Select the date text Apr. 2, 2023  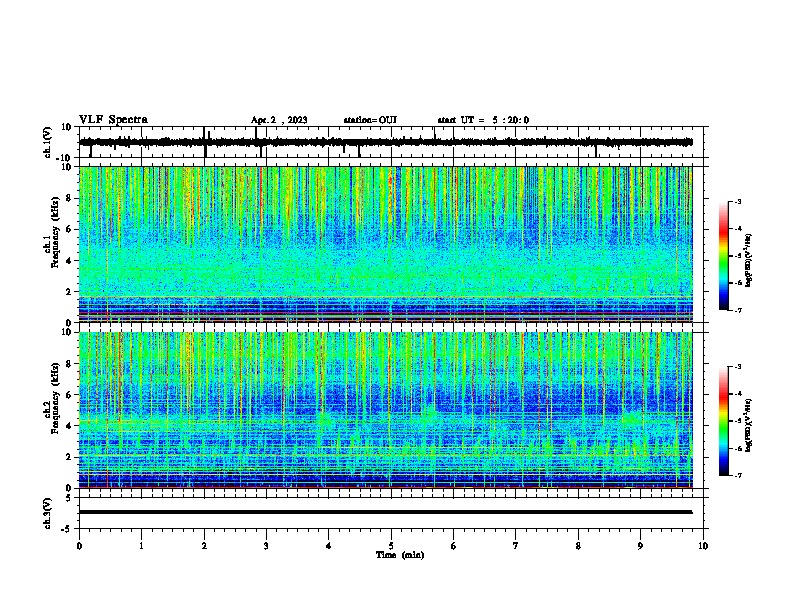coord(279,120)
